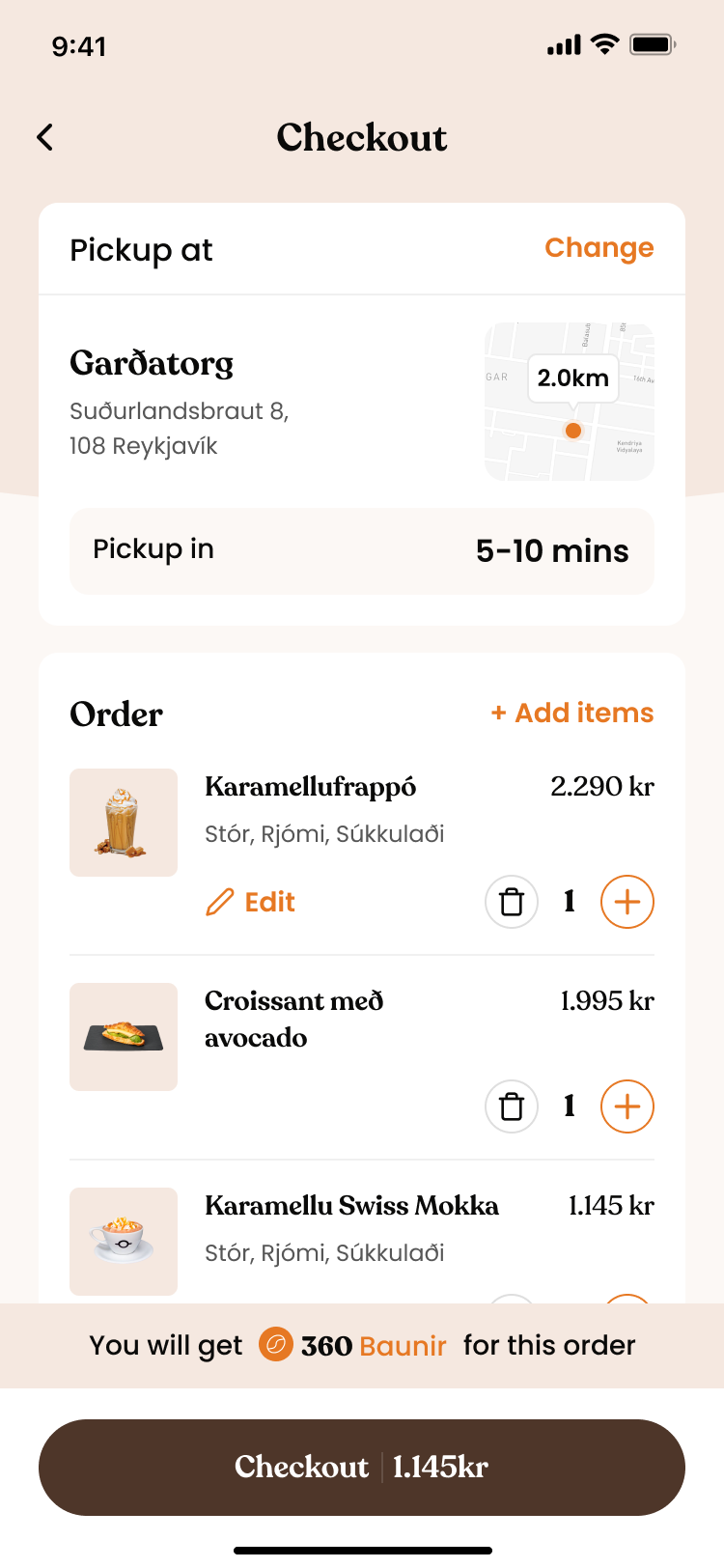Increase Karamellufrappó quantity with plus icon
This screenshot has width=724, height=1568.
tap(627, 902)
